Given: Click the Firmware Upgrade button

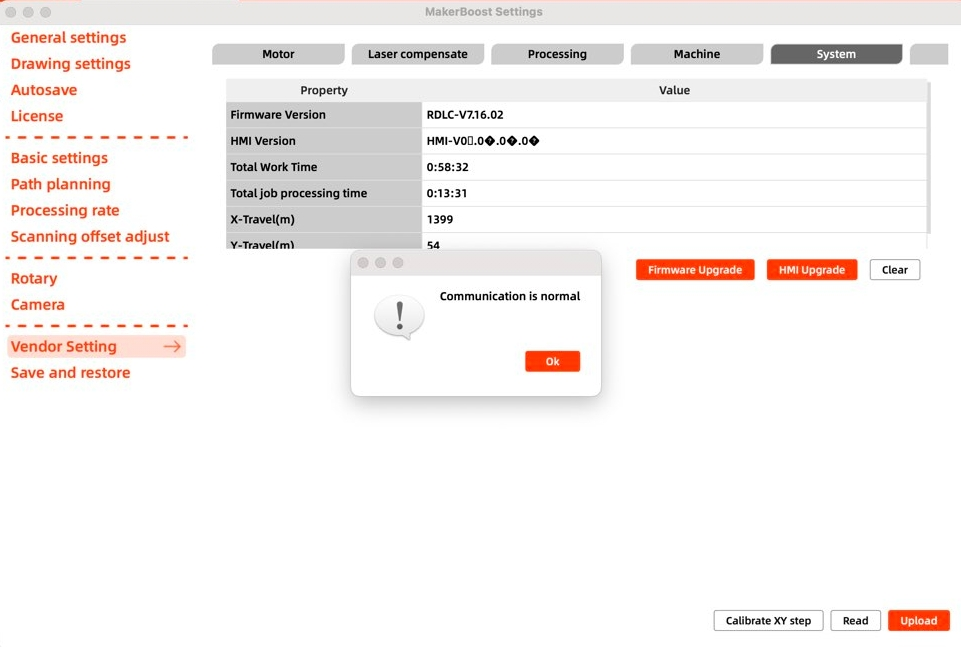Looking at the screenshot, I should point(695,270).
